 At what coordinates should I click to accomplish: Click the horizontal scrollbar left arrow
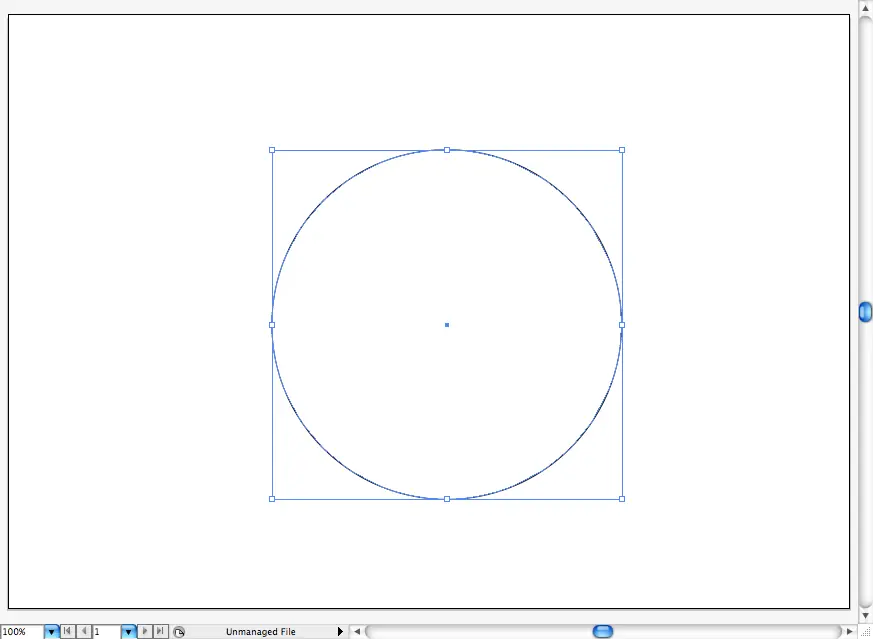click(357, 632)
